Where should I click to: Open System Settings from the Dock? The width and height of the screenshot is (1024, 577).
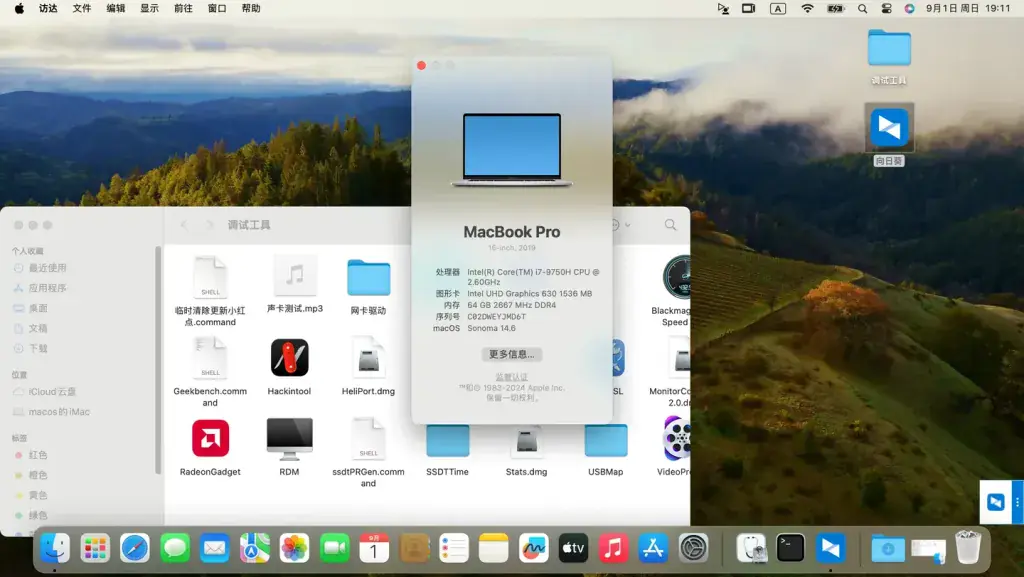point(693,548)
